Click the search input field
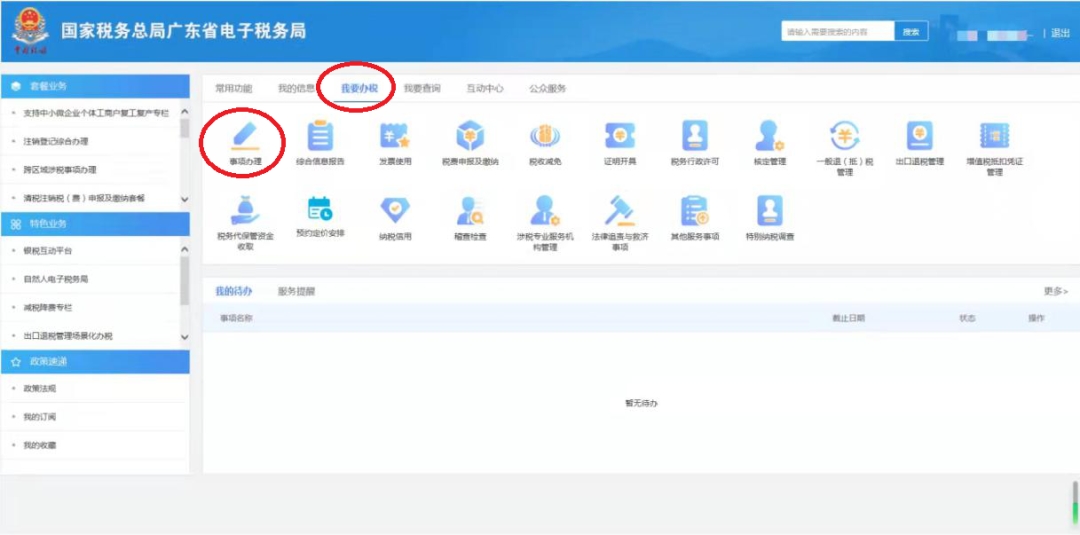This screenshot has height=535, width=1080. click(837, 32)
